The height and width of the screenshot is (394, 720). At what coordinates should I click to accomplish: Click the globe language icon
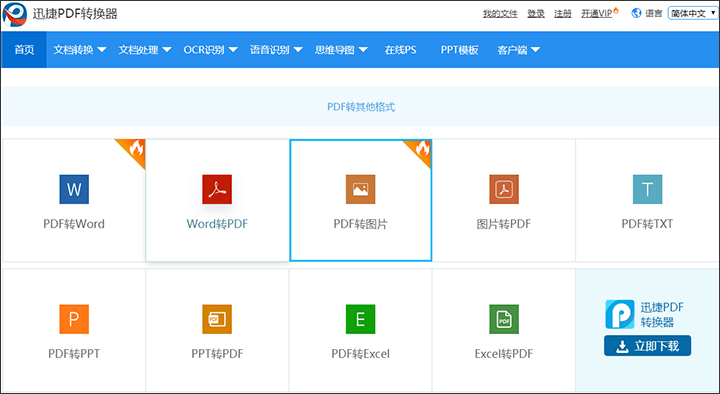(636, 13)
